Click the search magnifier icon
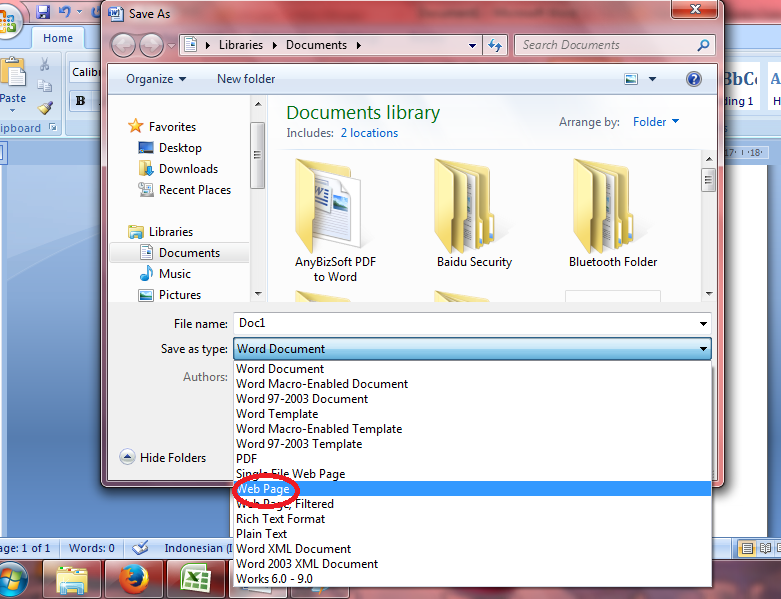The width and height of the screenshot is (781, 599). pyautogui.click(x=703, y=45)
